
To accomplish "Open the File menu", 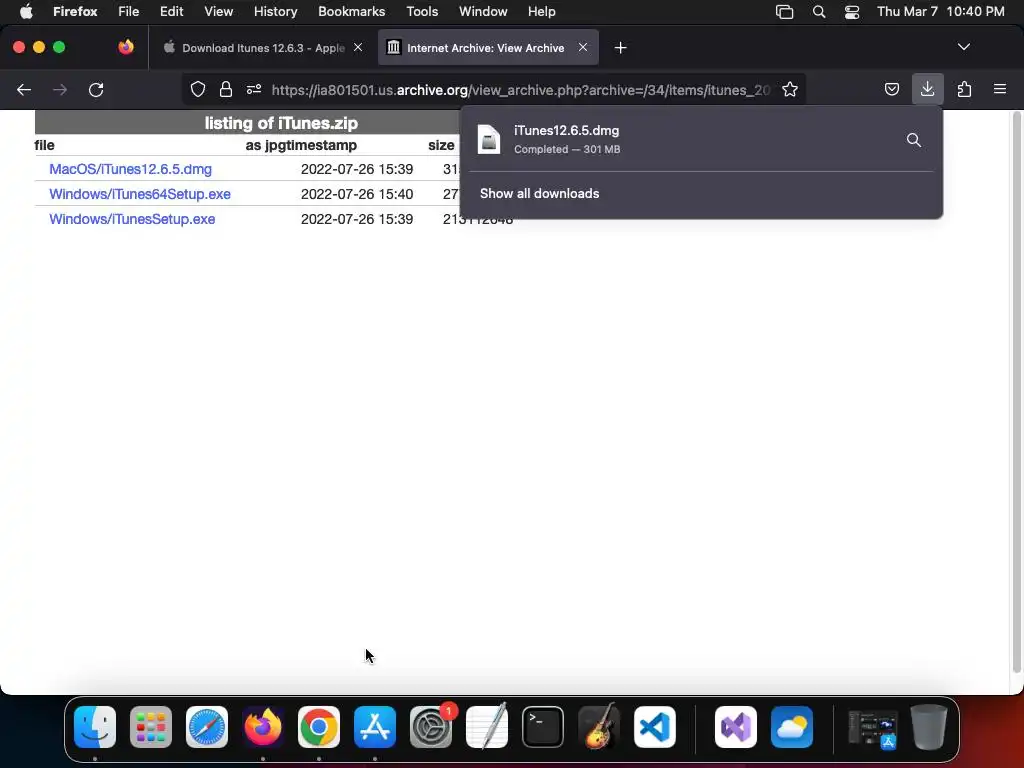I will (128, 12).
